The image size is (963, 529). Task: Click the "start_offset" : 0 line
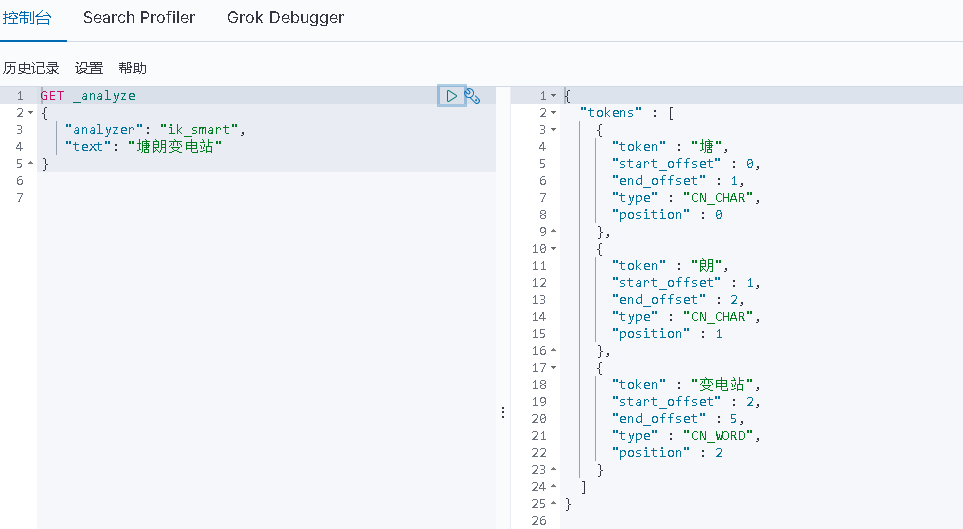(686, 163)
